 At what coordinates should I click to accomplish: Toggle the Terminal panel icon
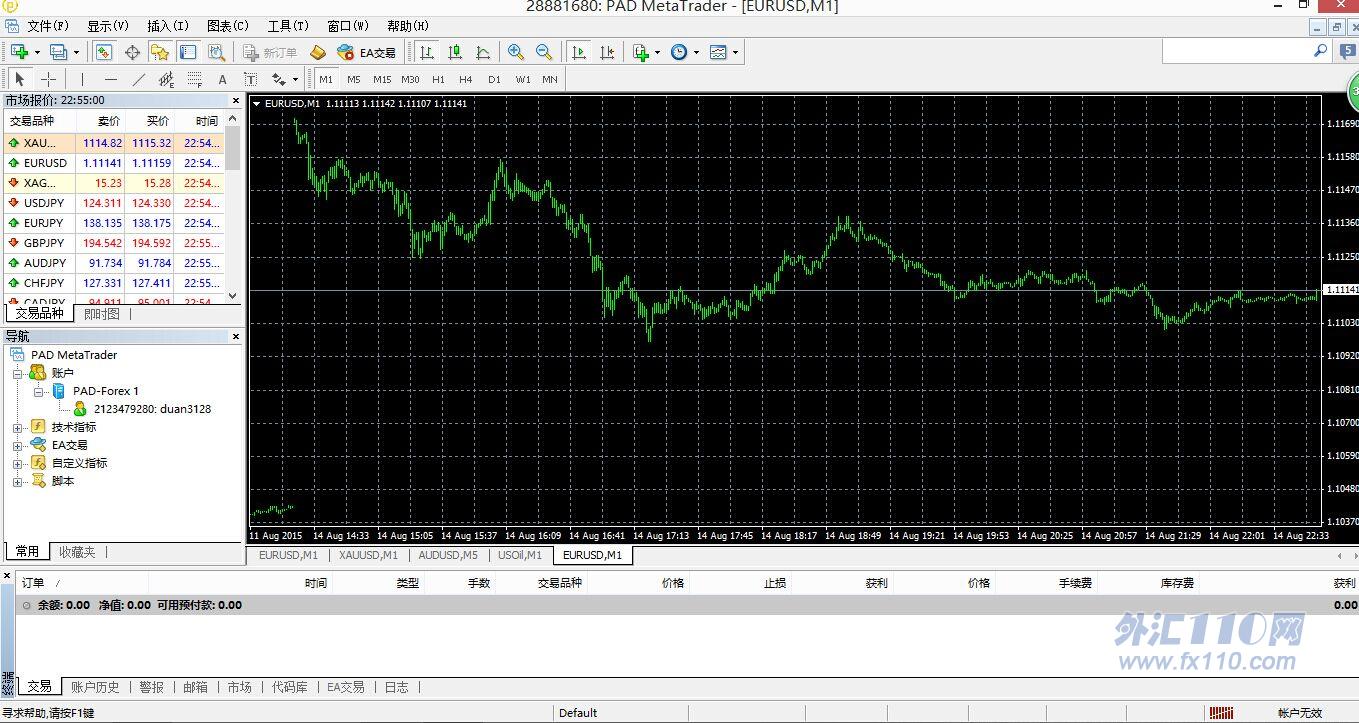[x=188, y=52]
